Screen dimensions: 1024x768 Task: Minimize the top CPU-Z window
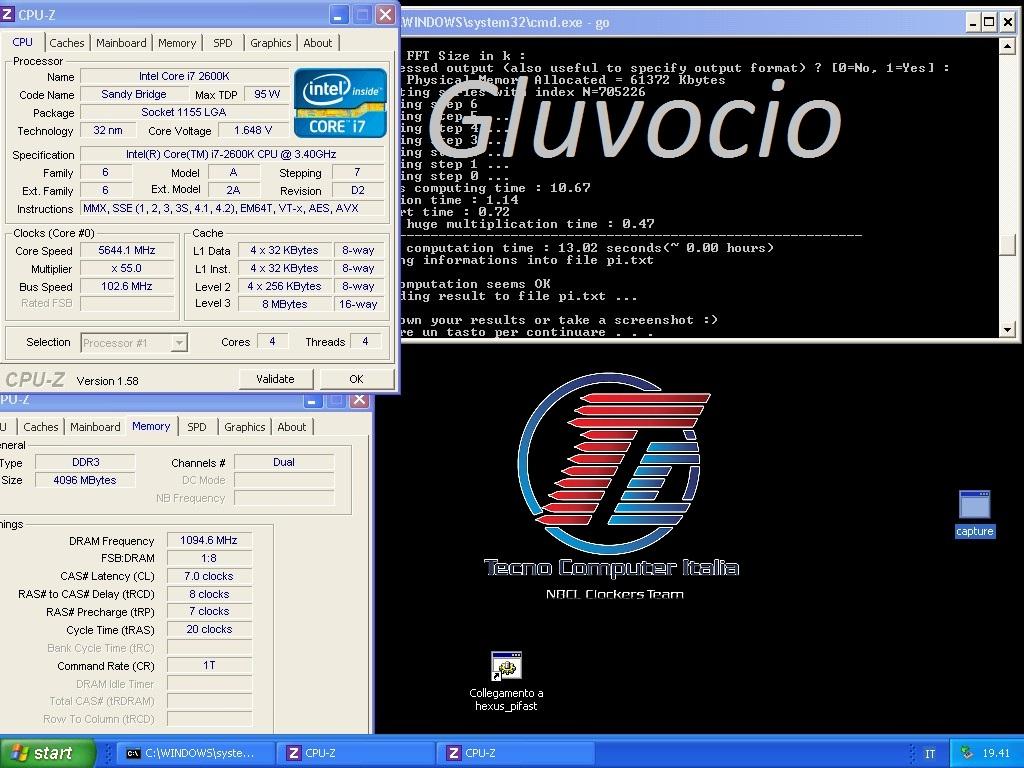(x=338, y=15)
